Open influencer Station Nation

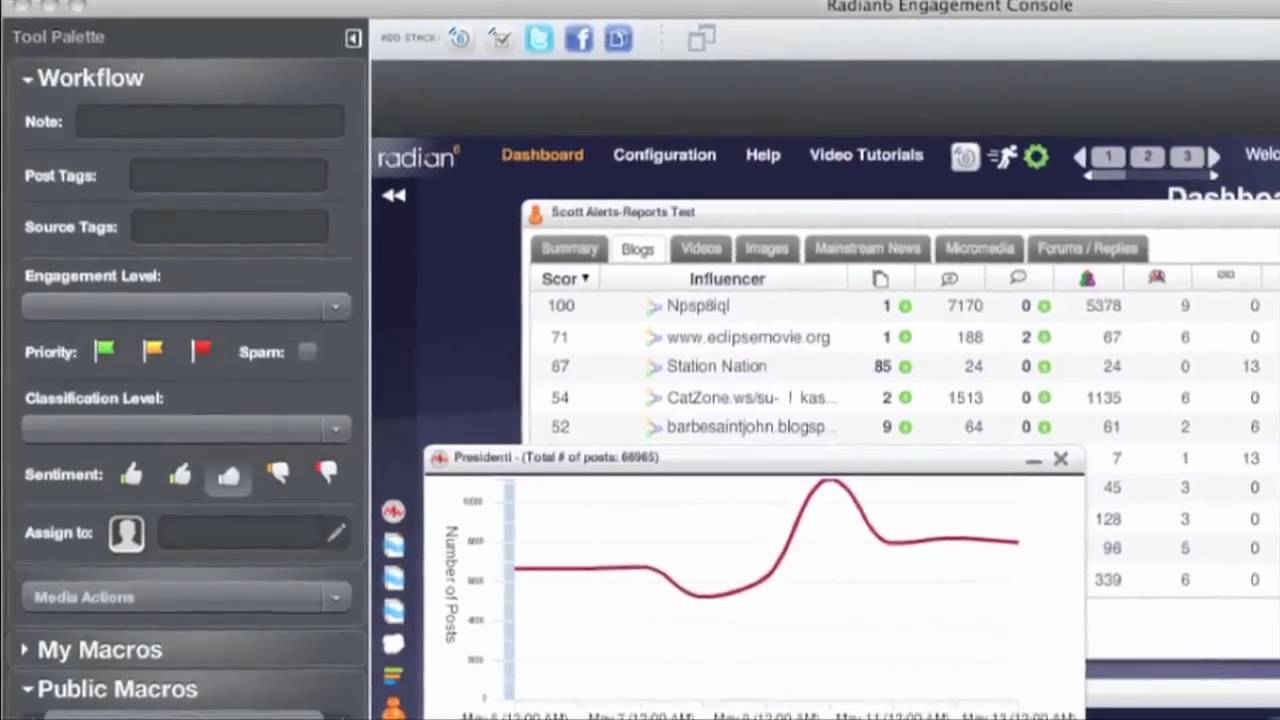click(x=716, y=366)
